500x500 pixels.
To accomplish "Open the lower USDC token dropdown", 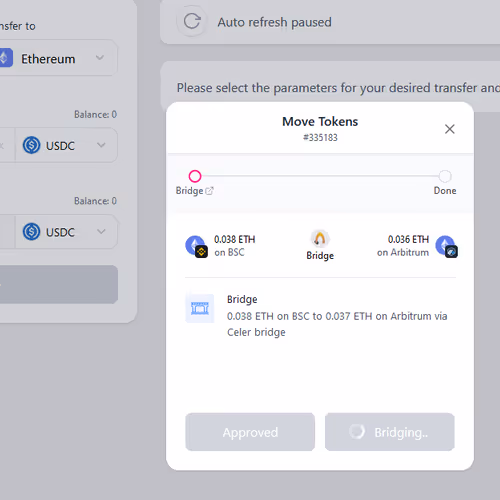I will click(66, 232).
